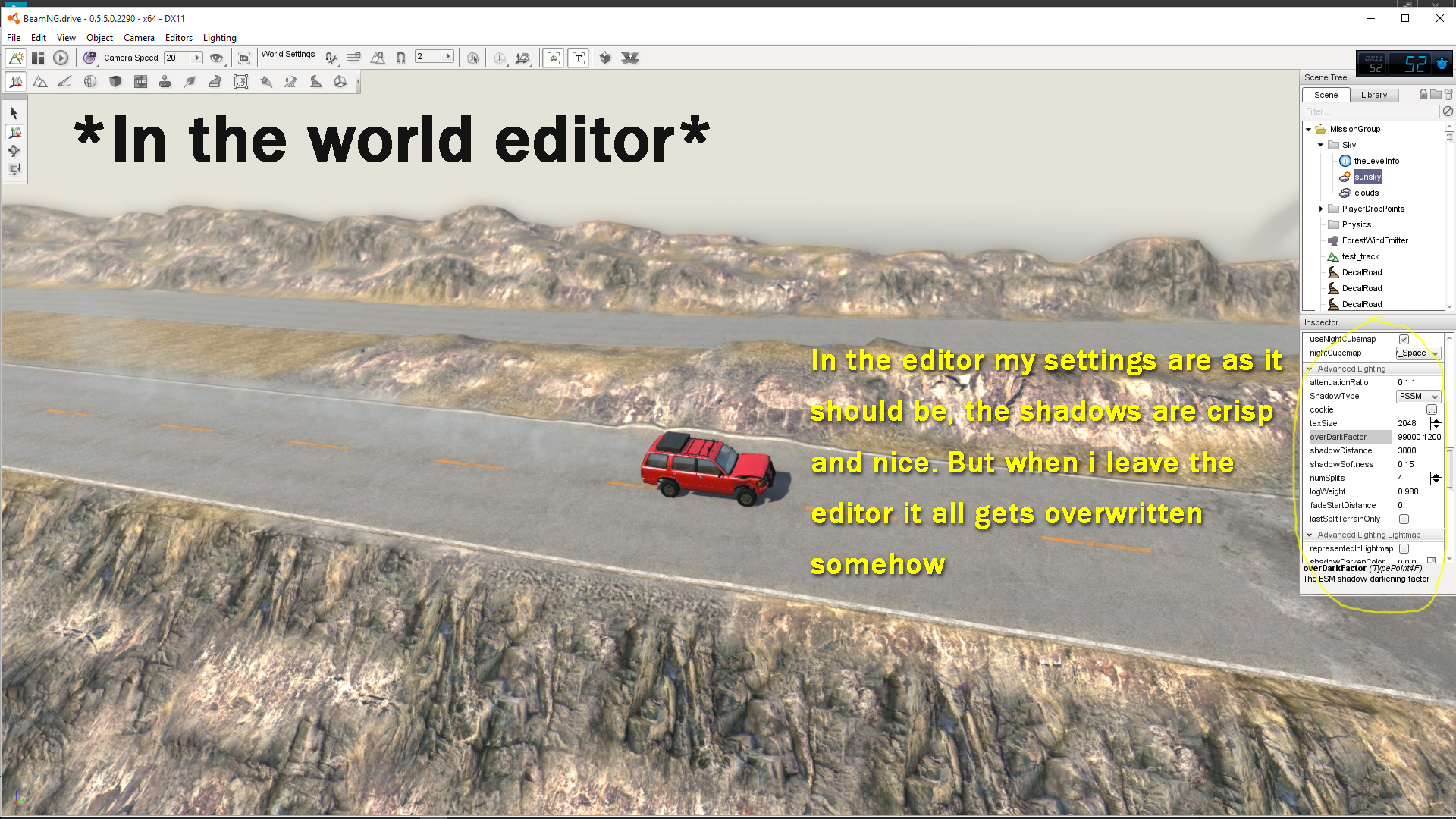
Task: Expand the PlayerDropPoints folder
Action: point(1321,209)
